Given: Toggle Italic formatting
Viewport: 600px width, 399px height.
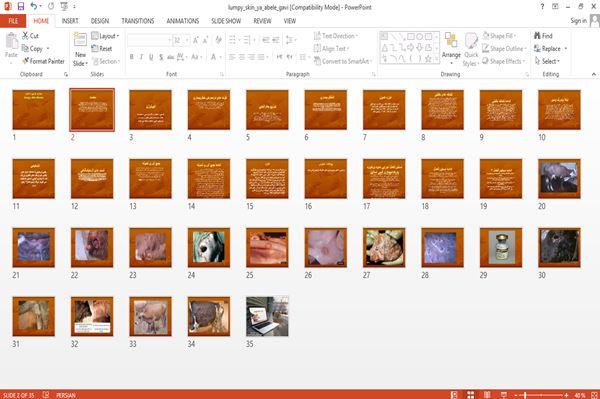Looking at the screenshot, I should point(141,57).
